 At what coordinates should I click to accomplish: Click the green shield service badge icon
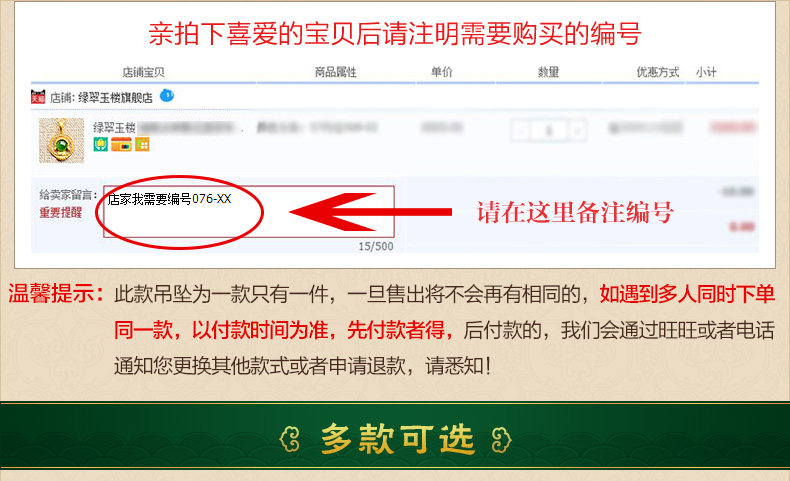point(100,145)
